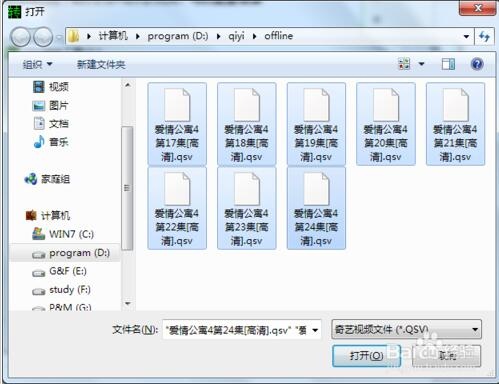
Task: Open 音乐 library in the sidebar
Action: 59,142
